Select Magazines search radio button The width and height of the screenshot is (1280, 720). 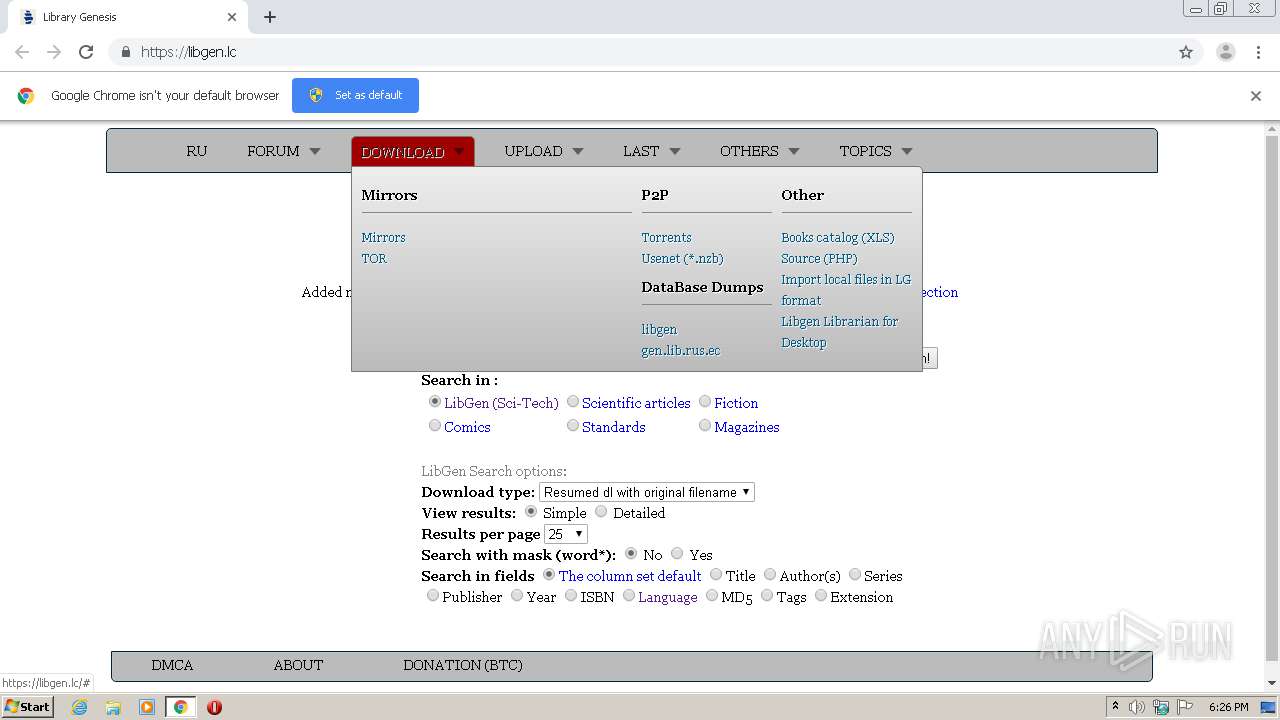[x=705, y=425]
